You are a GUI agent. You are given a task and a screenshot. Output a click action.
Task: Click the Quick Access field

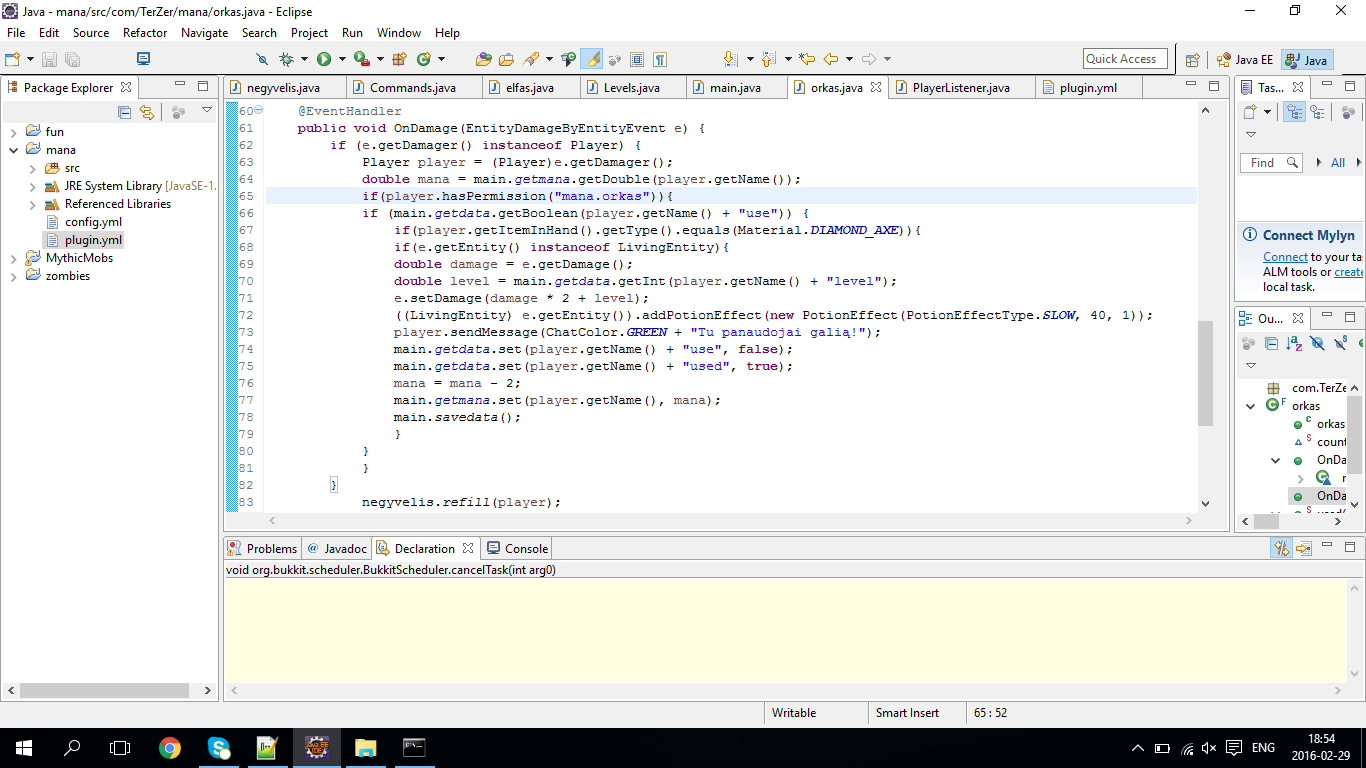coord(1125,59)
